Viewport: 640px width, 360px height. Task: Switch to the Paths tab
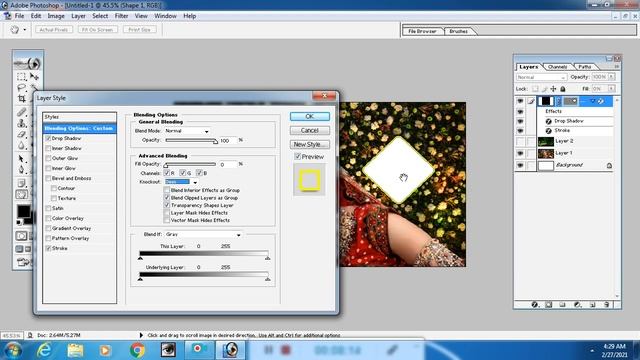584,67
